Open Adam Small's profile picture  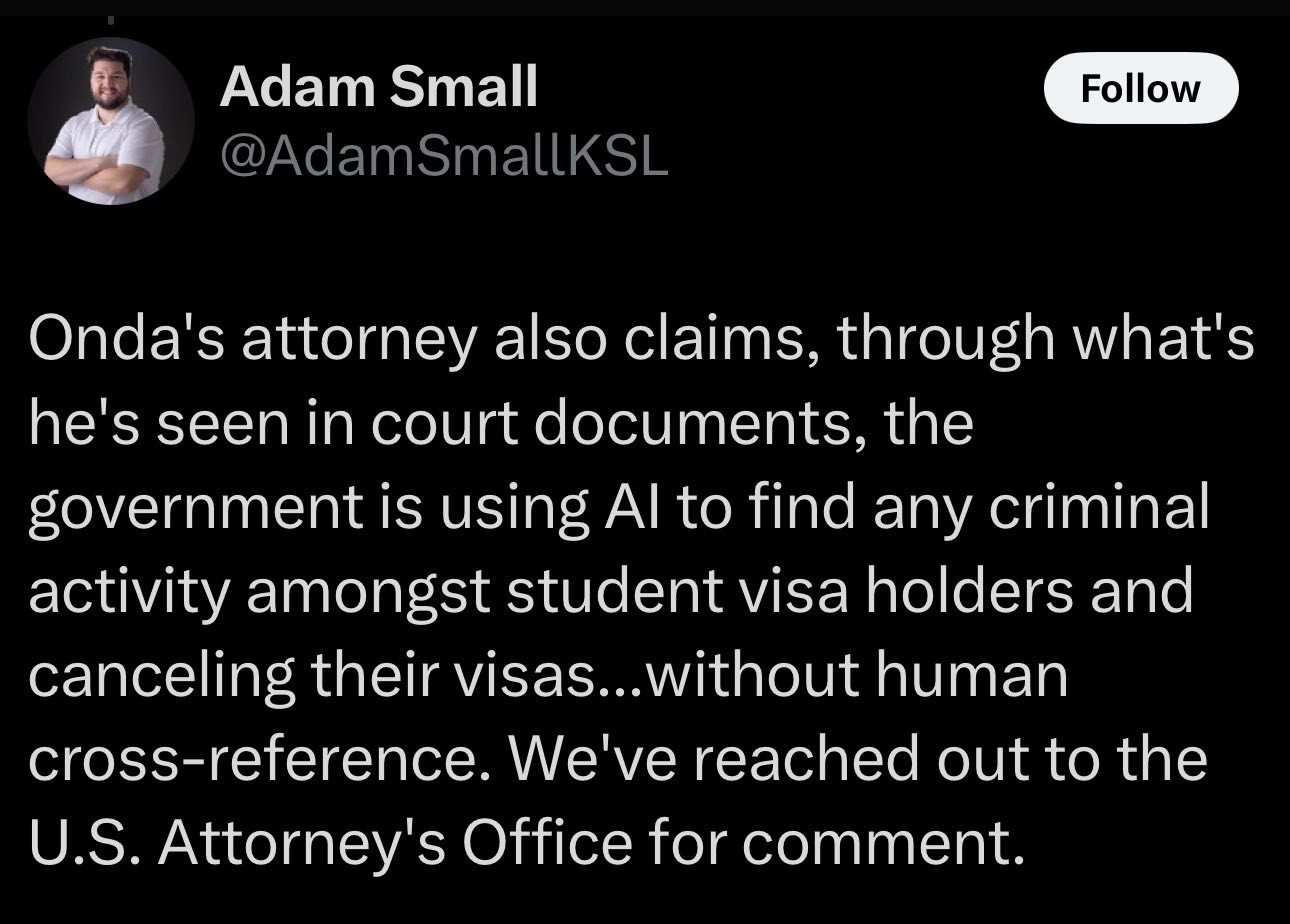pos(110,121)
